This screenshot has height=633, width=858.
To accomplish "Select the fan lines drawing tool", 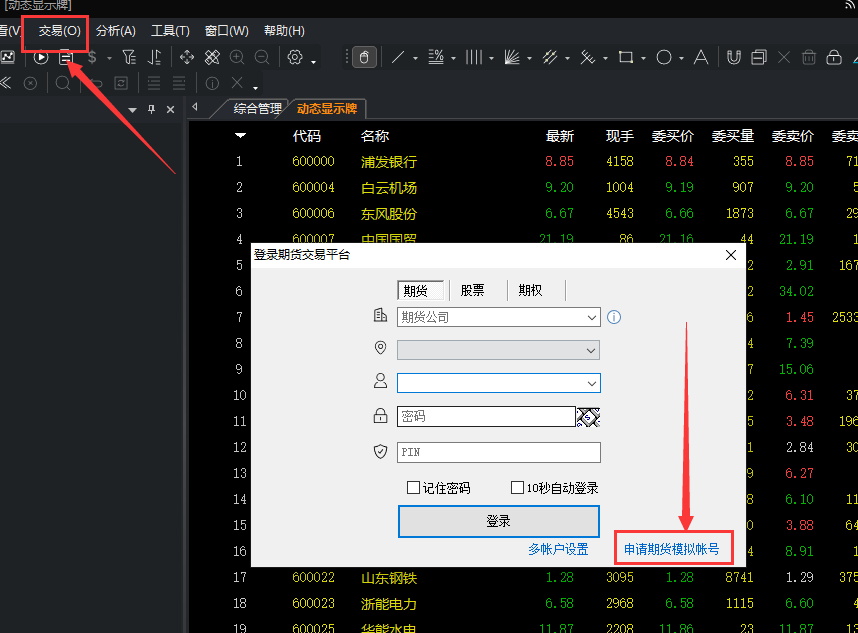I will [512, 57].
